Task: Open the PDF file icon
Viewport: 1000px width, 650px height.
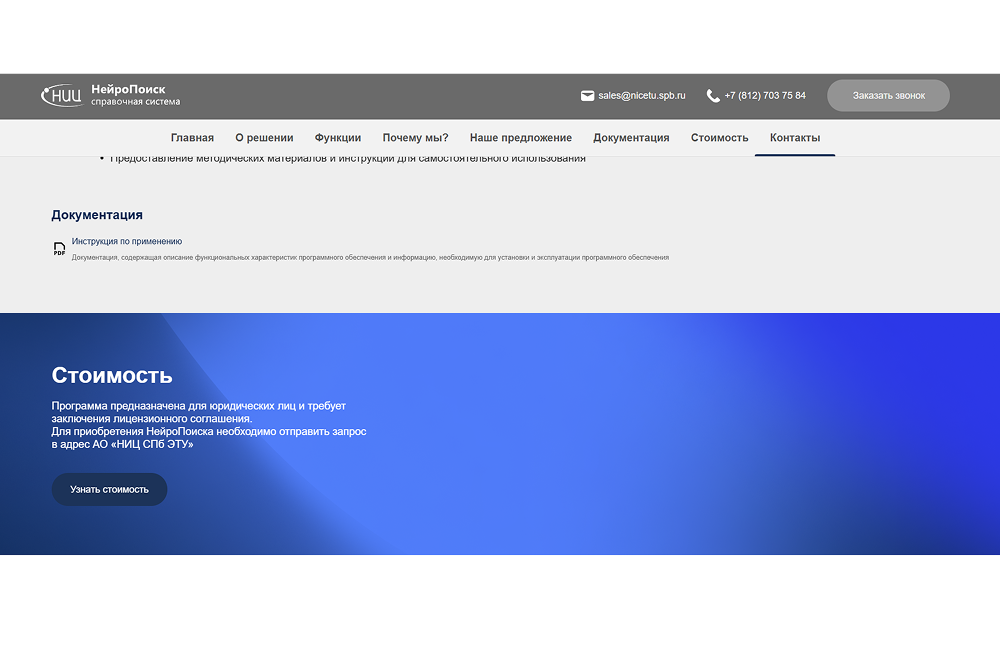Action: tap(59, 249)
